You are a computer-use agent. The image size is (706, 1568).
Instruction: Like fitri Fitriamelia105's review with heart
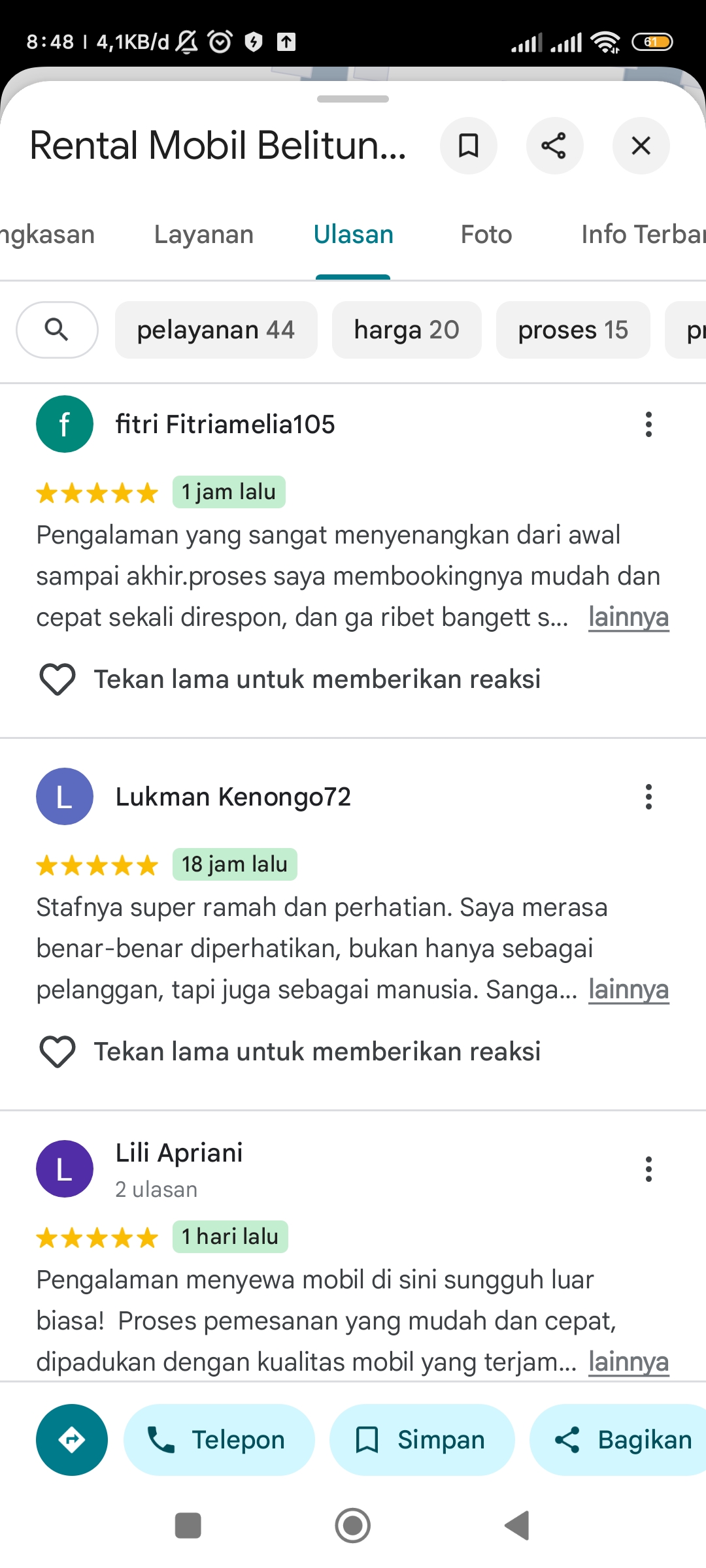pyautogui.click(x=58, y=679)
